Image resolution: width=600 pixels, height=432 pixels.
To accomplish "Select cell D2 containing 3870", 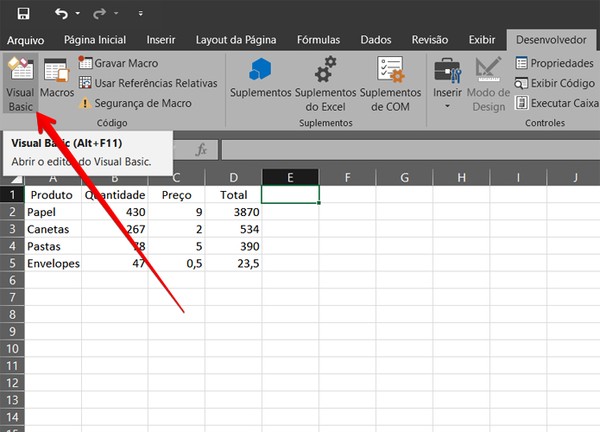I will [233, 212].
